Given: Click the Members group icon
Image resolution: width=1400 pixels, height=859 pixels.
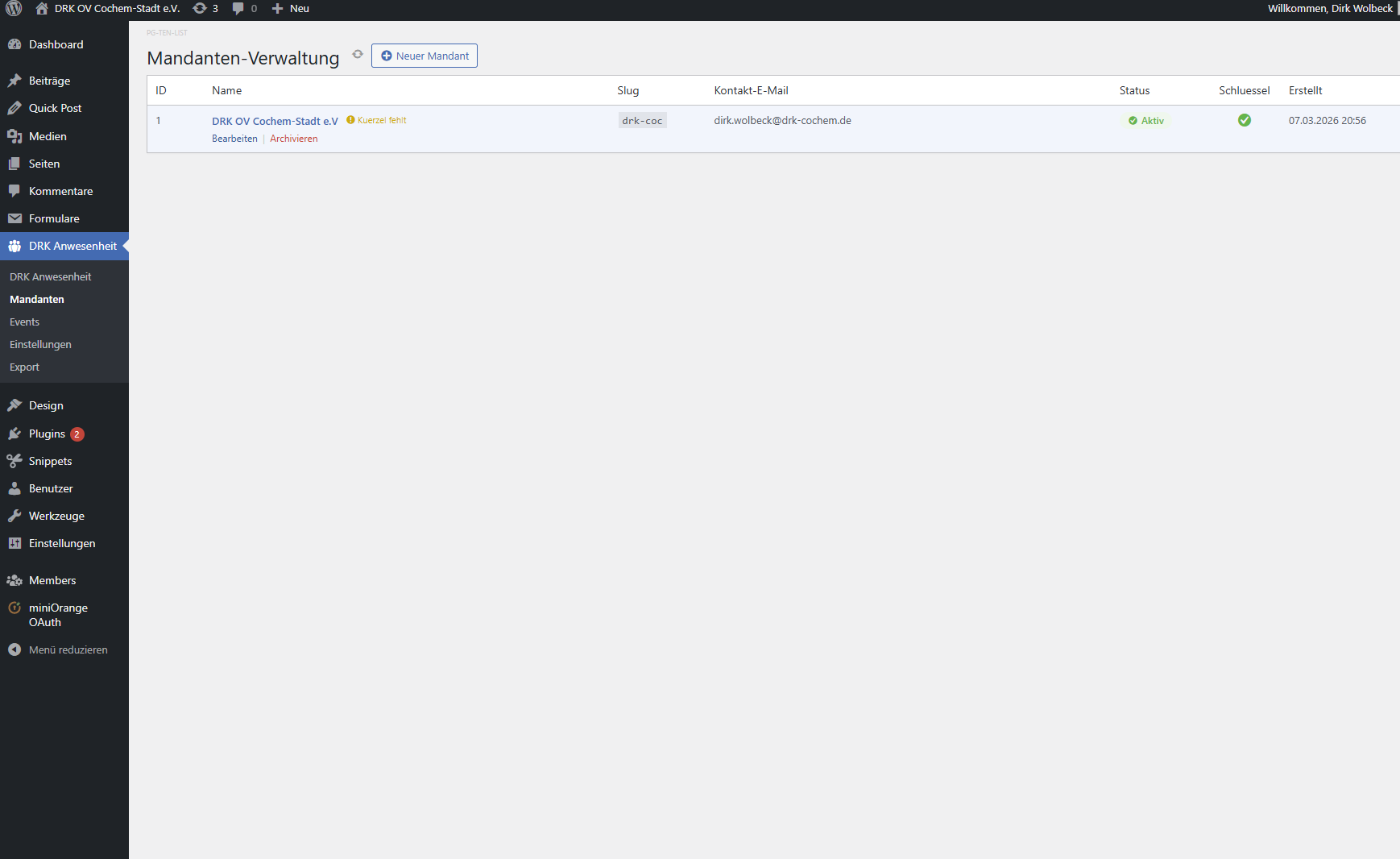Looking at the screenshot, I should (14, 580).
